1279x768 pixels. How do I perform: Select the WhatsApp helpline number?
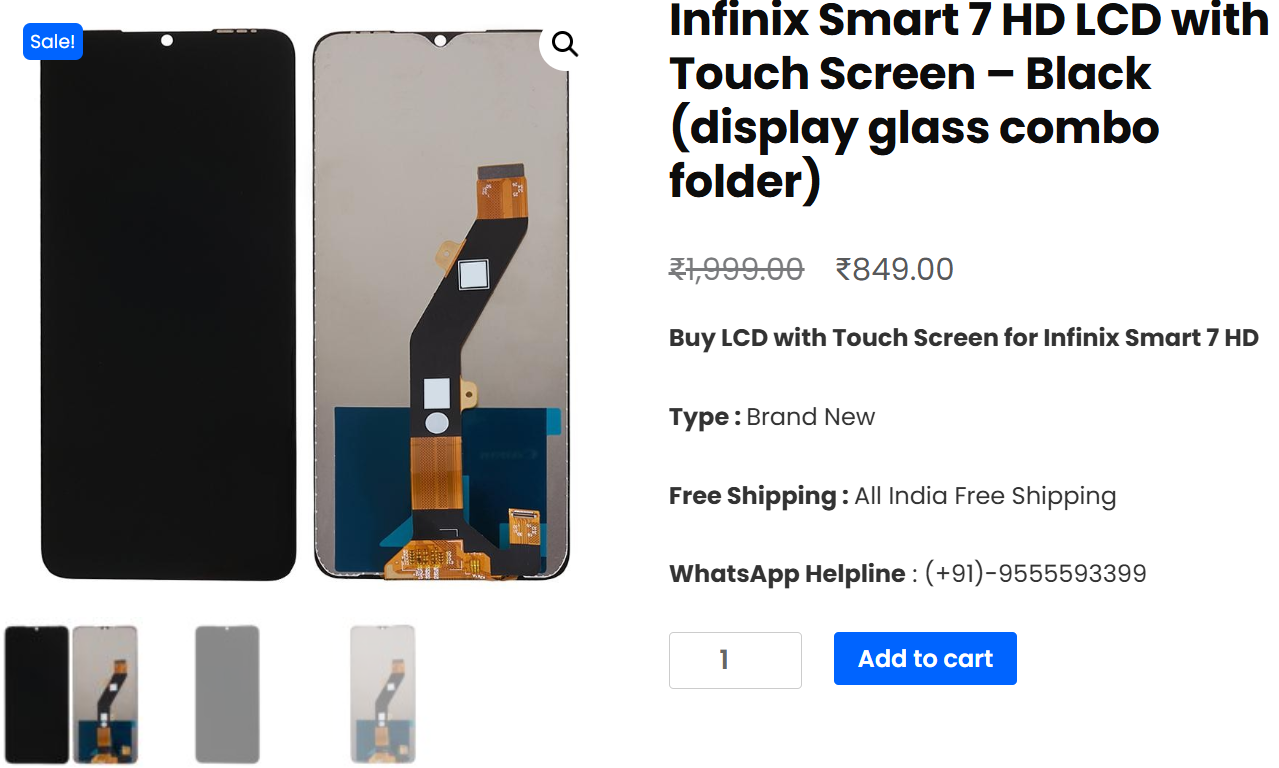tap(1034, 573)
